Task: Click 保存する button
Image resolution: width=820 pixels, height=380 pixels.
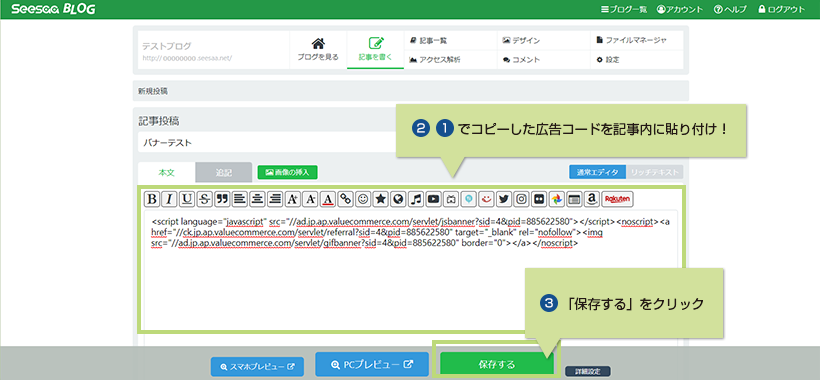Action: pyautogui.click(x=497, y=364)
